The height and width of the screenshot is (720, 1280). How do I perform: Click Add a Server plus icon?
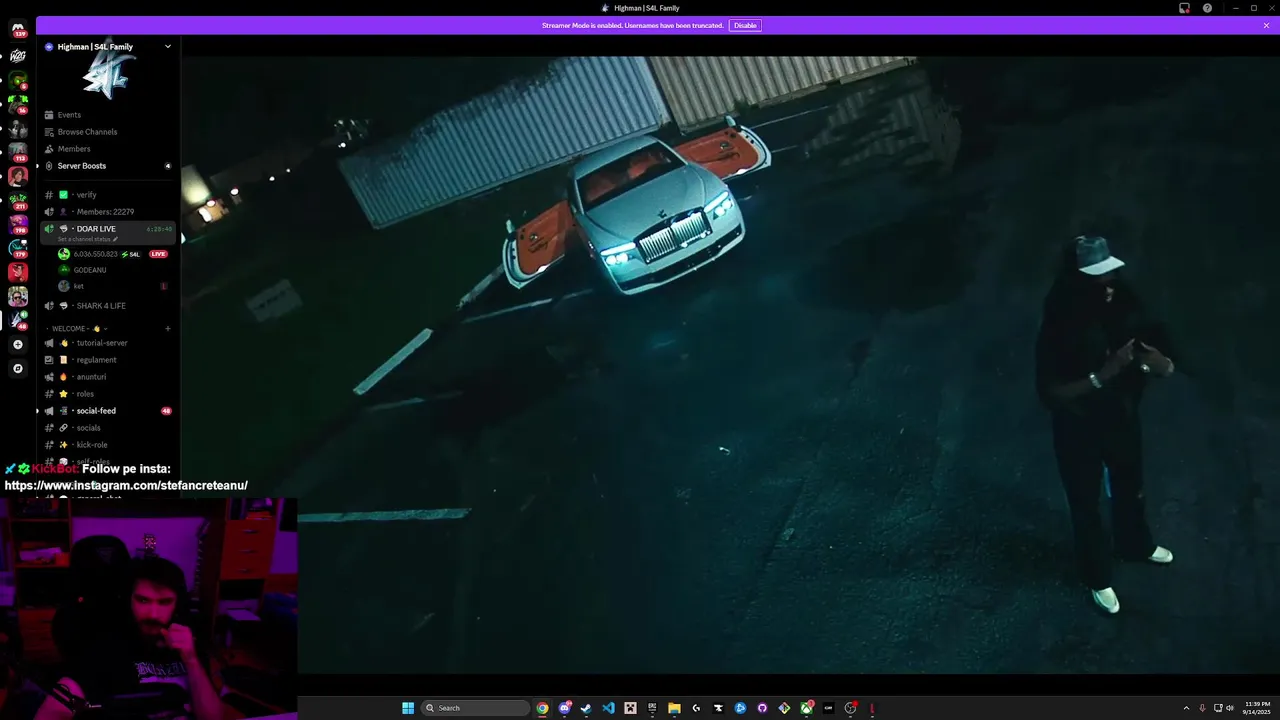17,345
